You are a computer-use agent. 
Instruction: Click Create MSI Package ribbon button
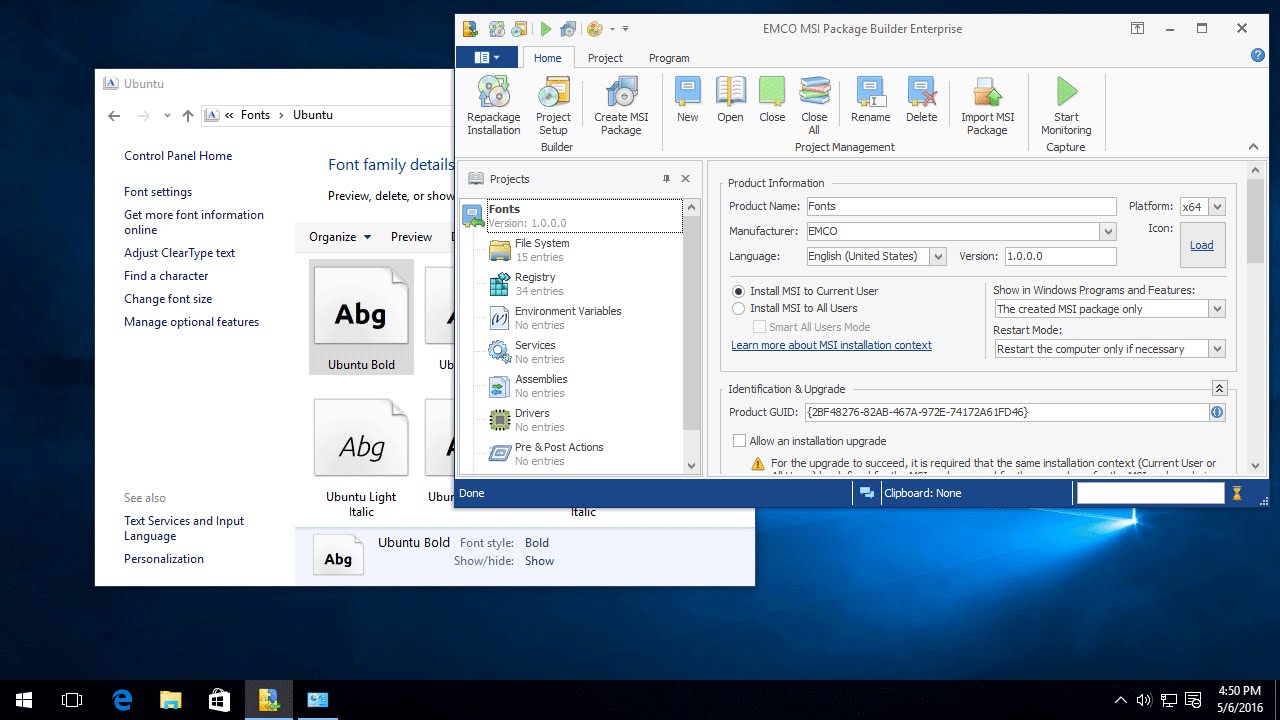tap(621, 107)
